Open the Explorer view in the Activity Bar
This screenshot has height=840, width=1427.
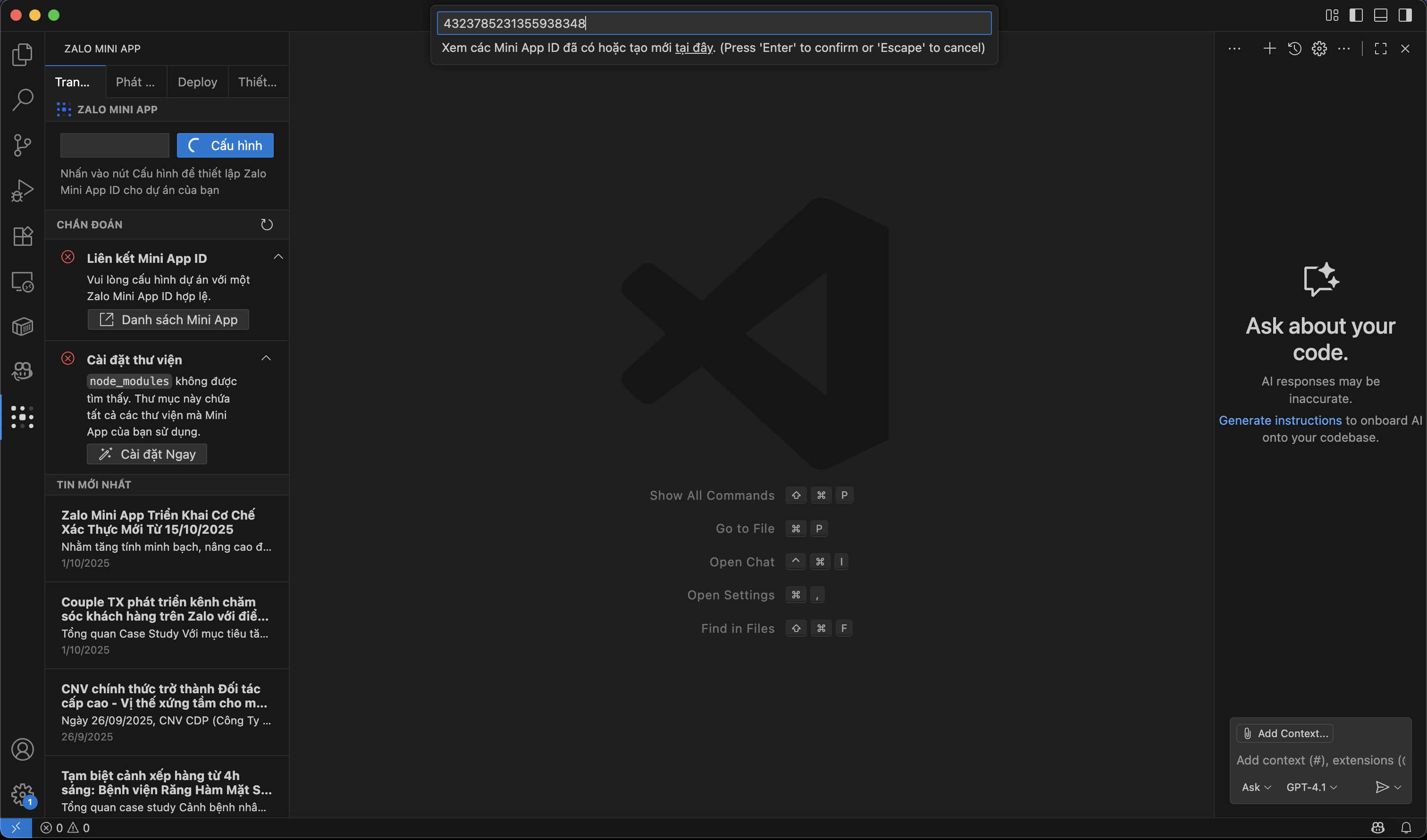[x=23, y=54]
